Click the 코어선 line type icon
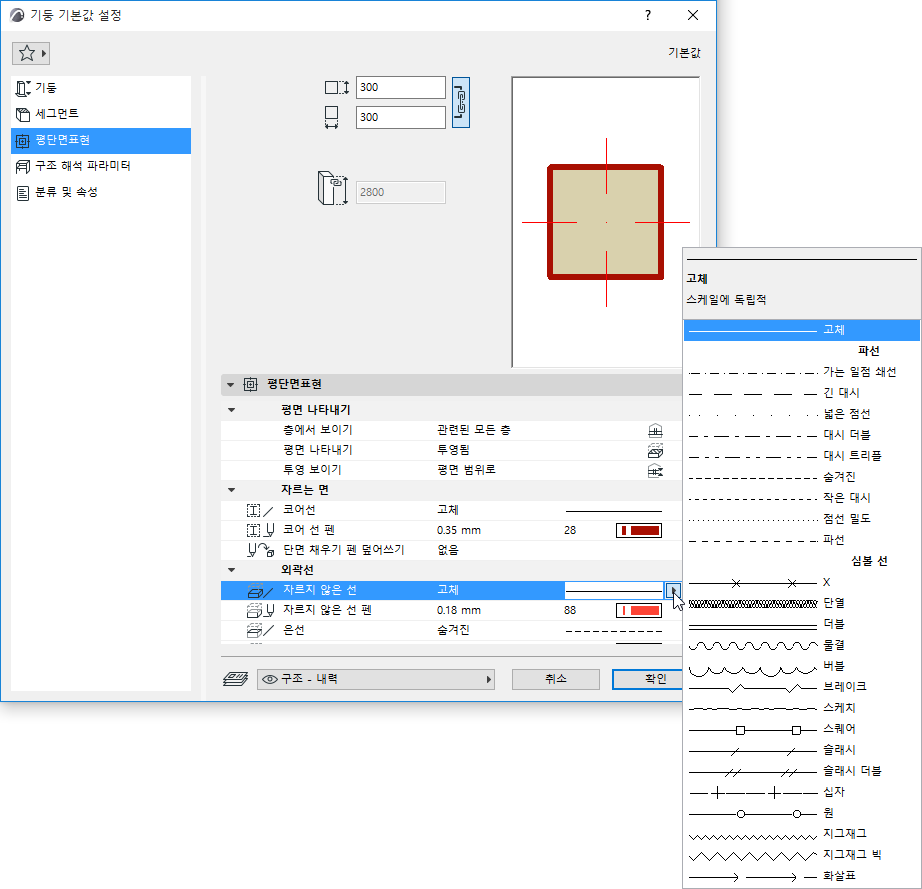The image size is (922, 889). coord(260,510)
